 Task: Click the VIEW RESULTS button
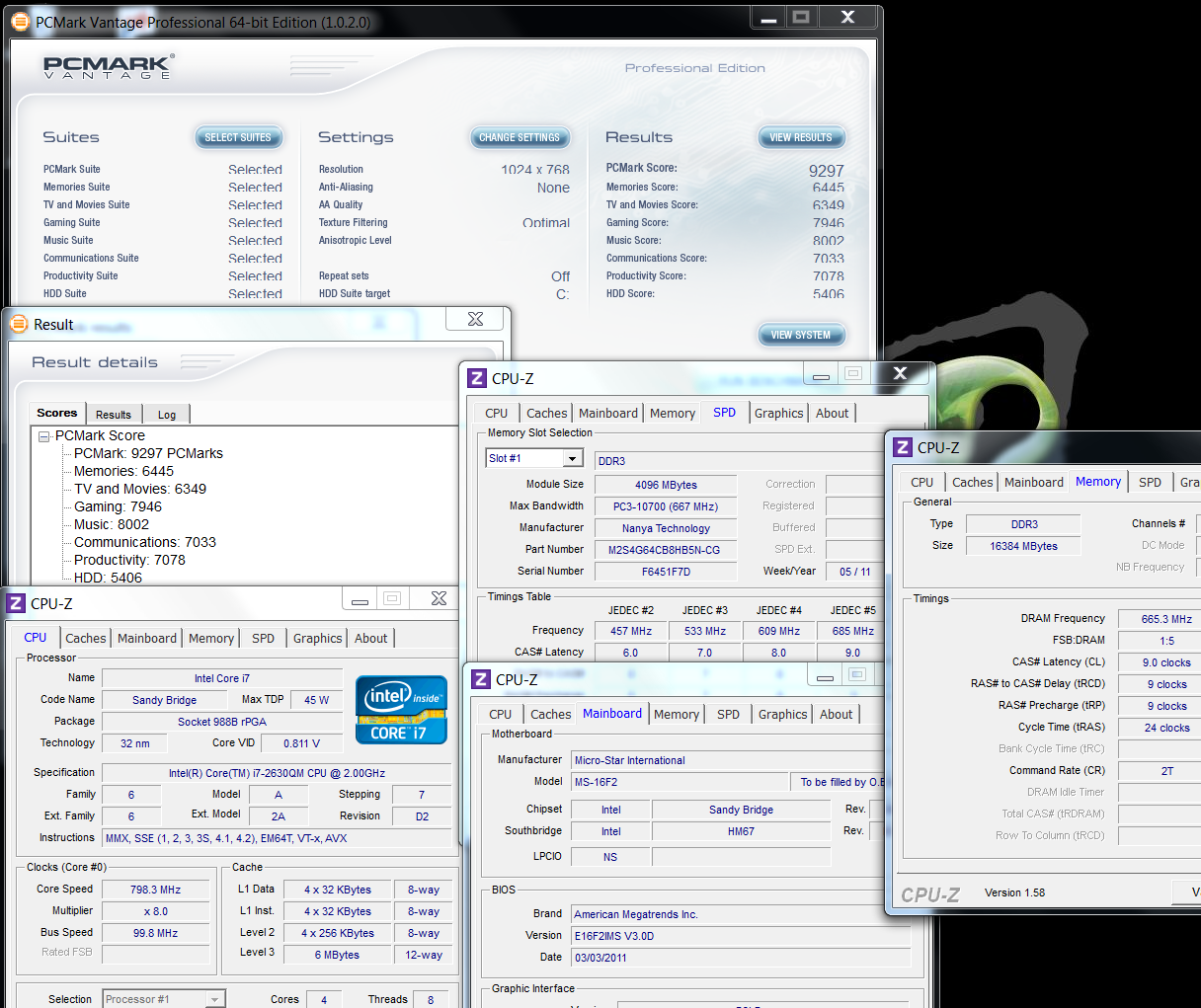801,137
